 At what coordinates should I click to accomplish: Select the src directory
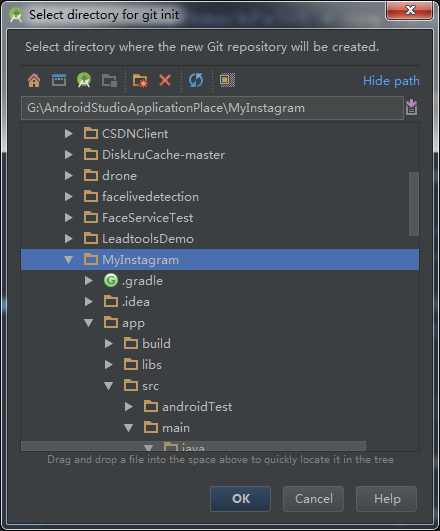[x=150, y=386]
